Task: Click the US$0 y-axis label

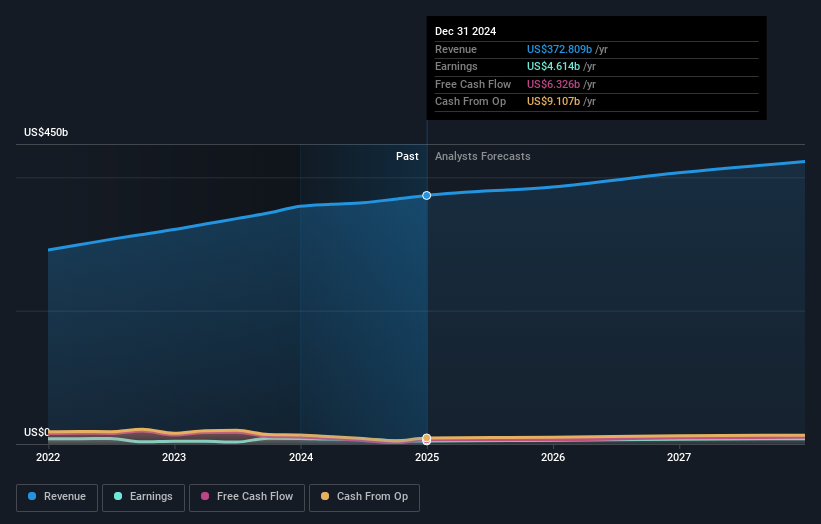Action: click(x=37, y=432)
